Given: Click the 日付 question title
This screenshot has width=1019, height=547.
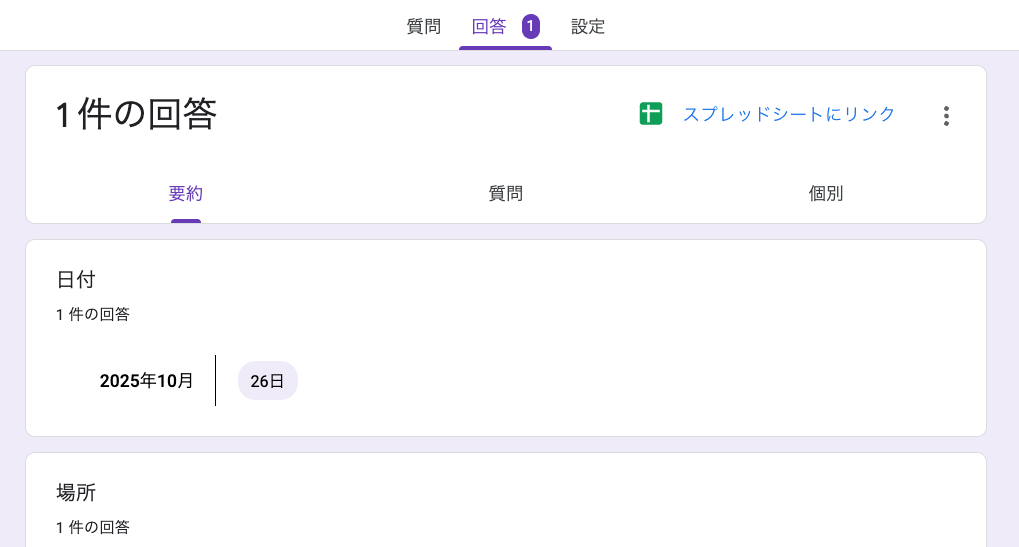Looking at the screenshot, I should [76, 280].
